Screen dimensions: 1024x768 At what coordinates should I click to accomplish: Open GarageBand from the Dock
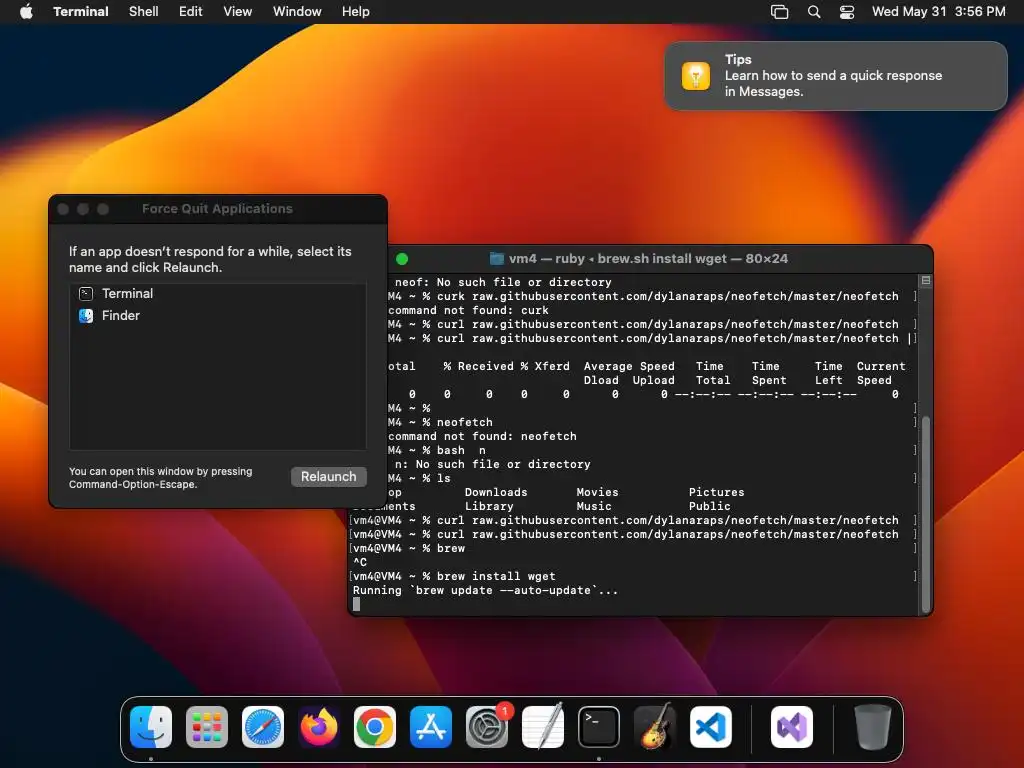point(655,726)
